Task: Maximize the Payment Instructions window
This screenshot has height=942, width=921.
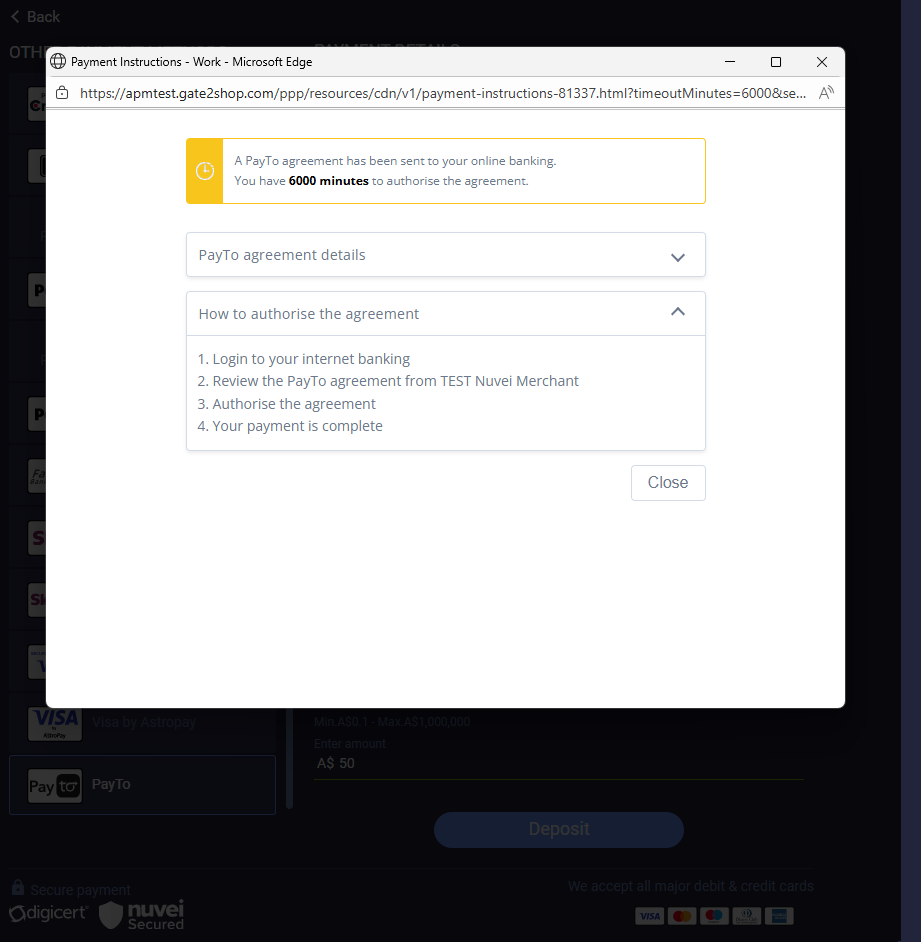Action: (x=775, y=62)
